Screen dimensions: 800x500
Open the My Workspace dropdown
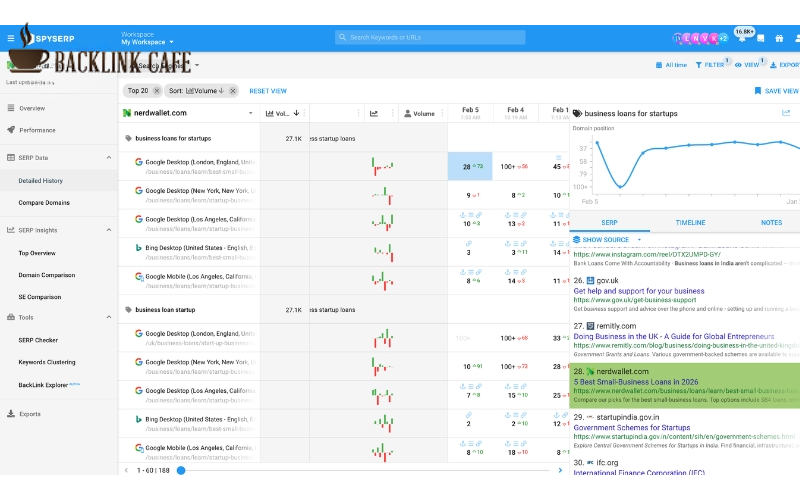(147, 42)
